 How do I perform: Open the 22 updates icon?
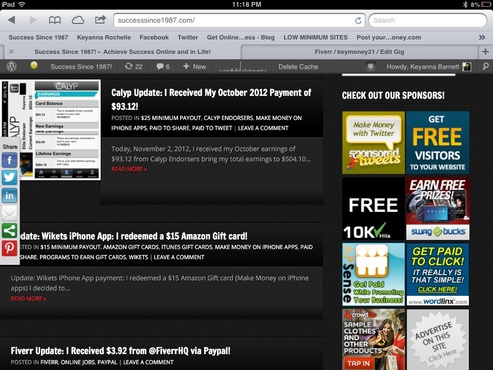click(133, 66)
